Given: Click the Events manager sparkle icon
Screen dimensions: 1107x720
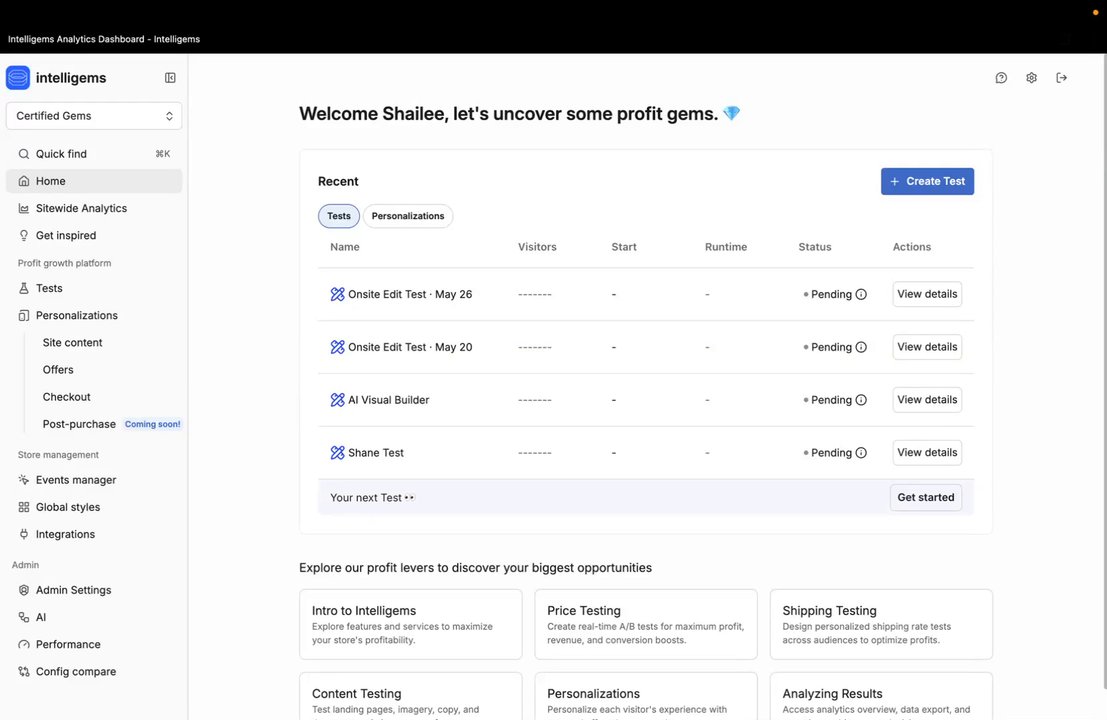Looking at the screenshot, I should click(24, 480).
